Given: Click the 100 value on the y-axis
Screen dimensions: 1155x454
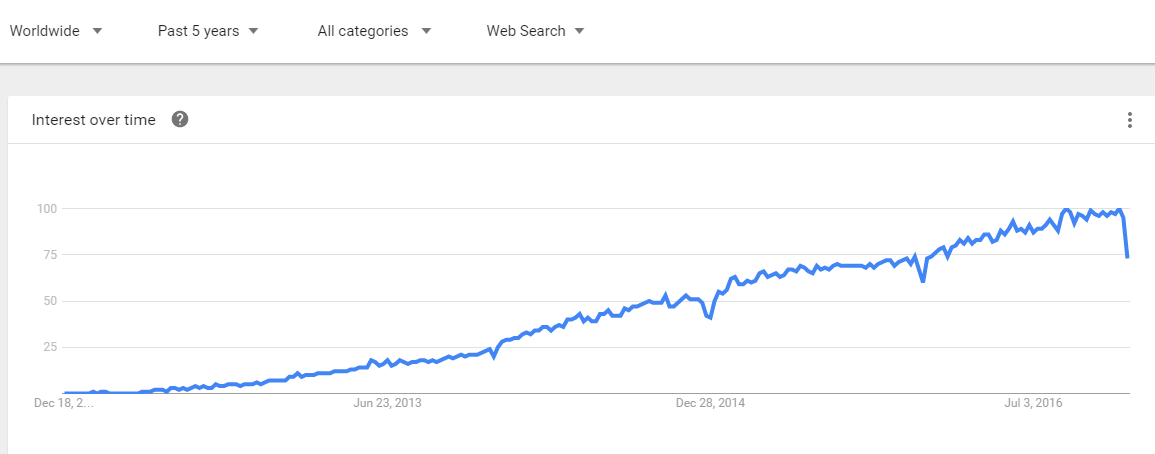Looking at the screenshot, I should click(x=48, y=209).
